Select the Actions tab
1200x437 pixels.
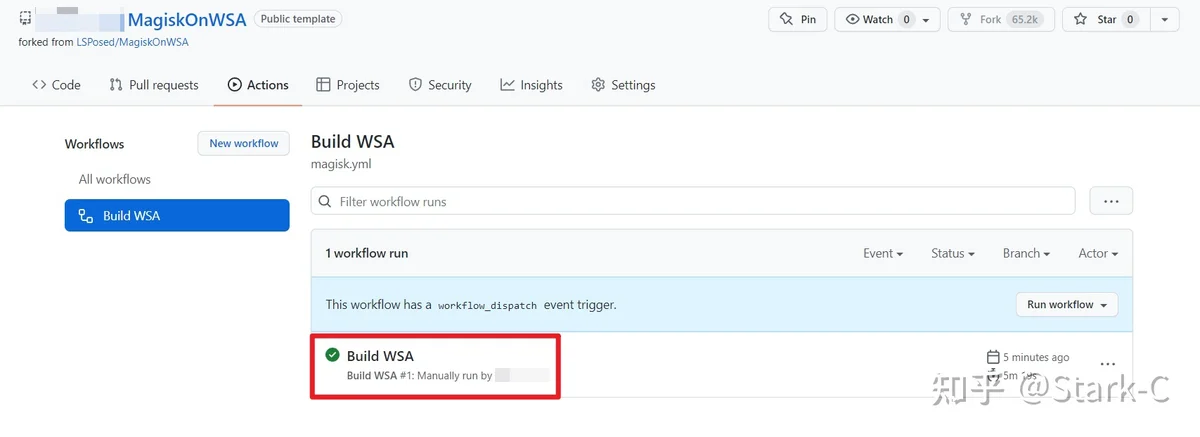(x=258, y=85)
